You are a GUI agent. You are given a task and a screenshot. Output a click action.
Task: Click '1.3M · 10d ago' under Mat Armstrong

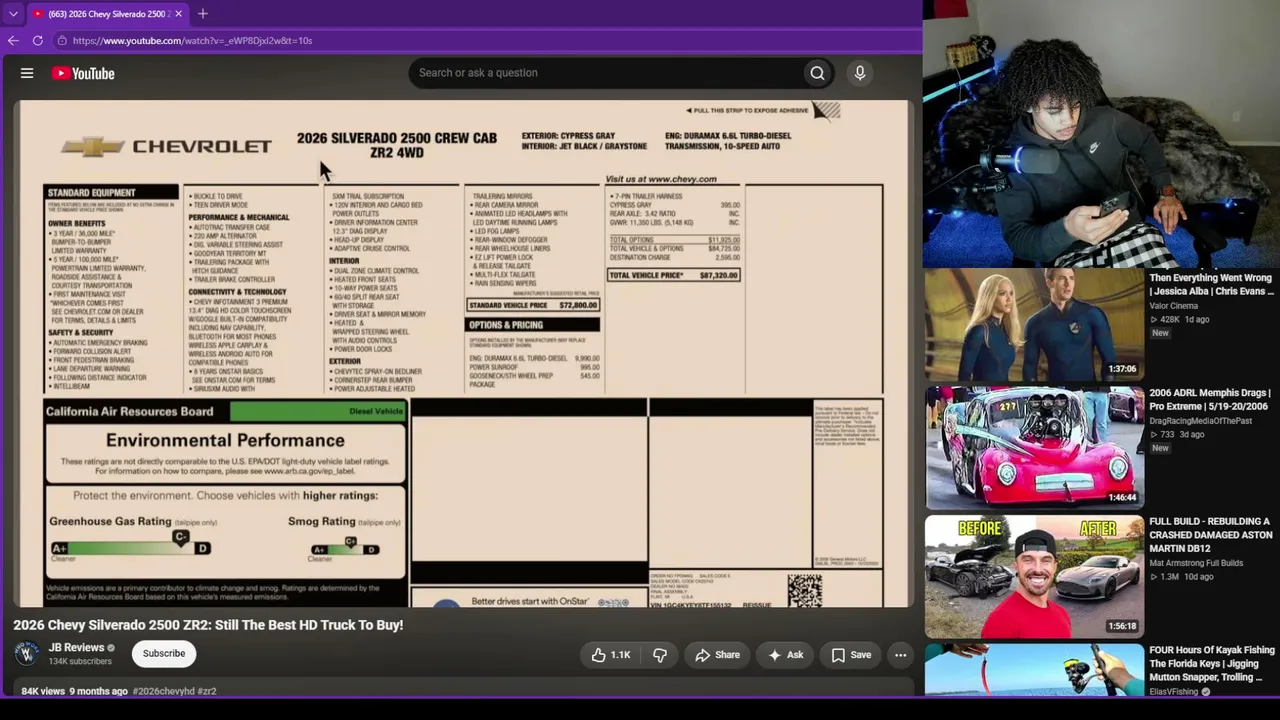[1181, 577]
